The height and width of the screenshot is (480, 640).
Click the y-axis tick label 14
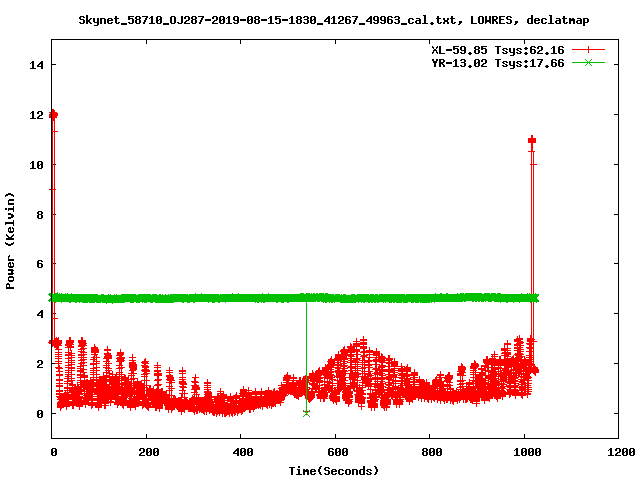36,65
